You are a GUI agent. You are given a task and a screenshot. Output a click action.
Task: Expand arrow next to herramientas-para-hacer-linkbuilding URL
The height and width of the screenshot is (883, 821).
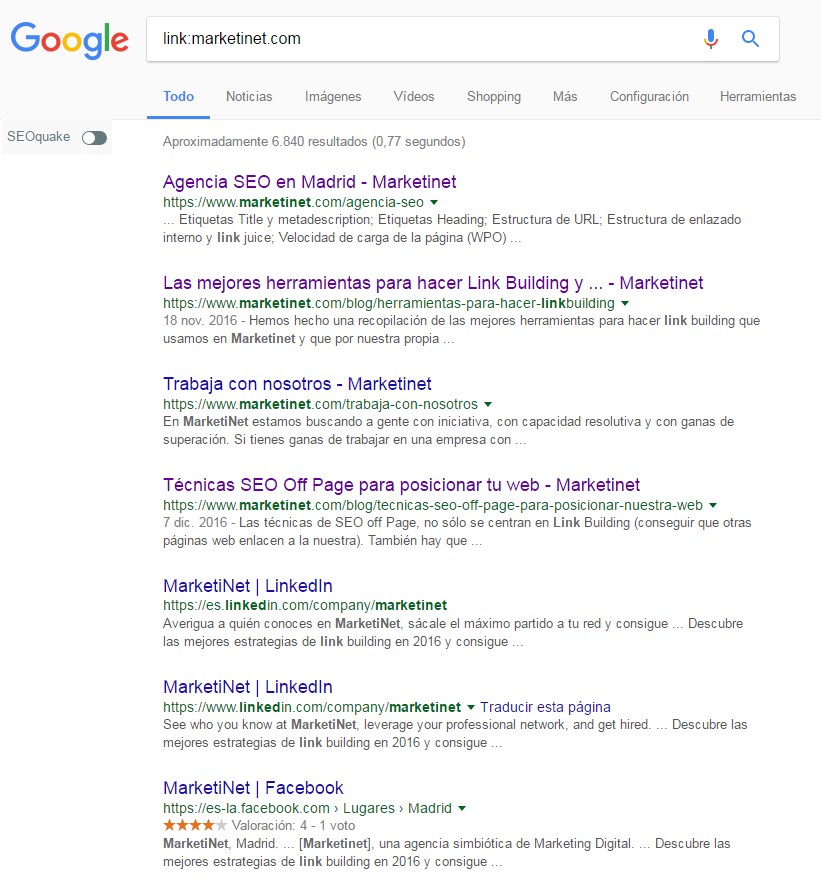tap(624, 304)
